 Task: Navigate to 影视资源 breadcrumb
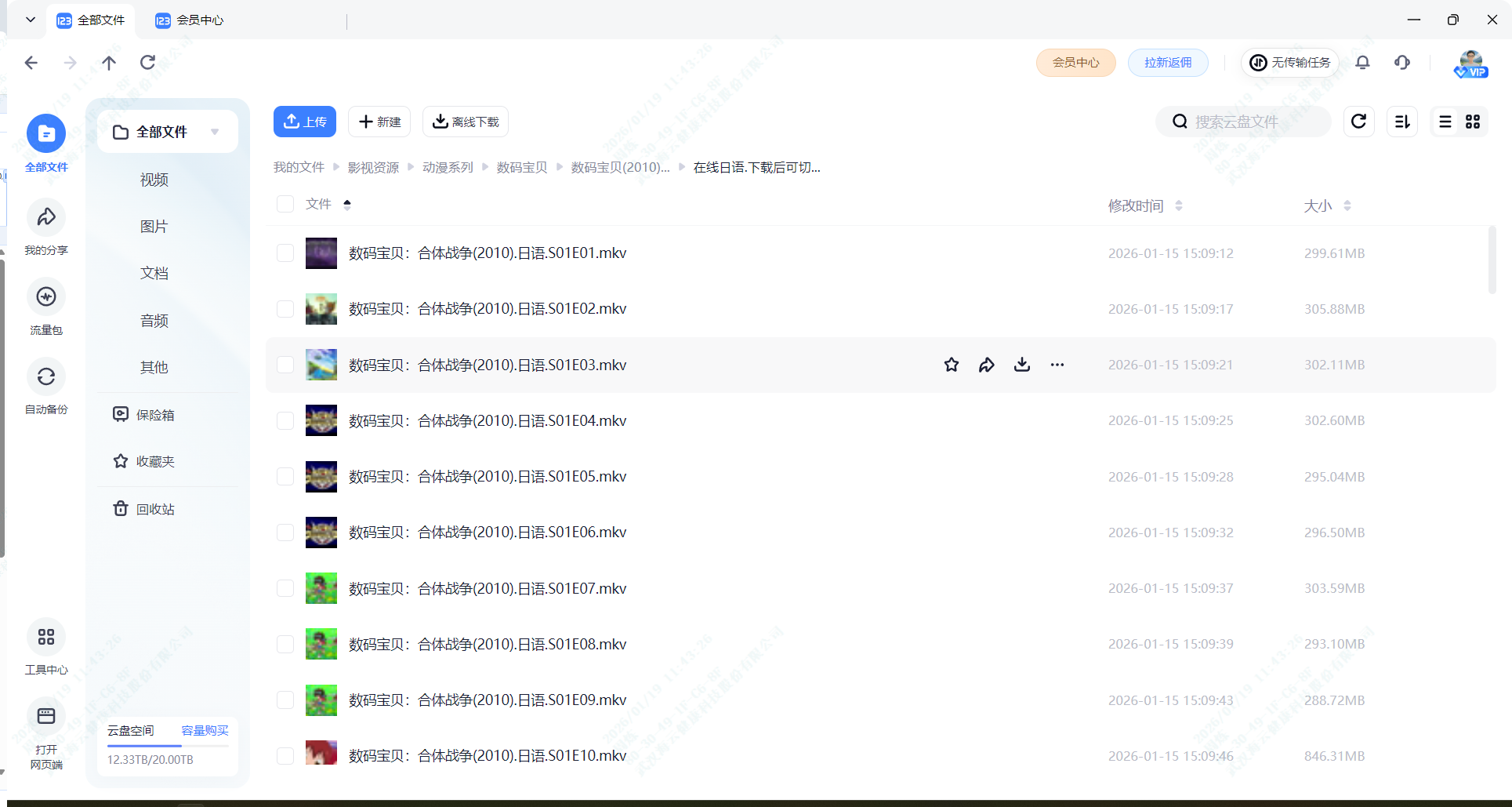[x=373, y=167]
